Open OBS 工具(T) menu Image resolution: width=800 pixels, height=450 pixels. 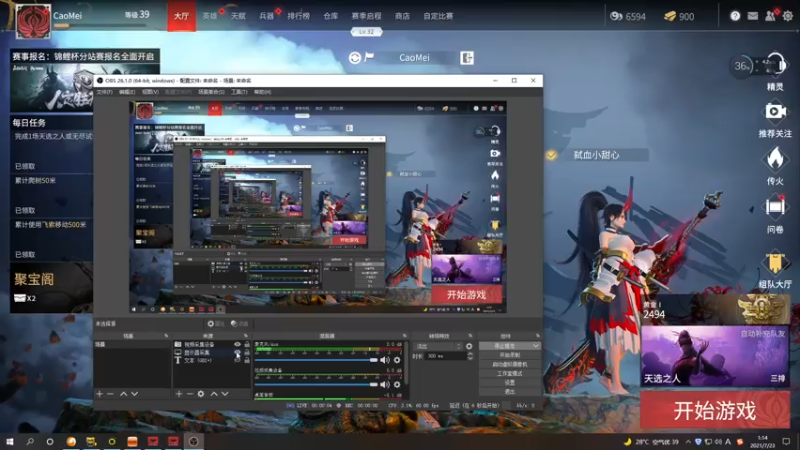pyautogui.click(x=239, y=92)
